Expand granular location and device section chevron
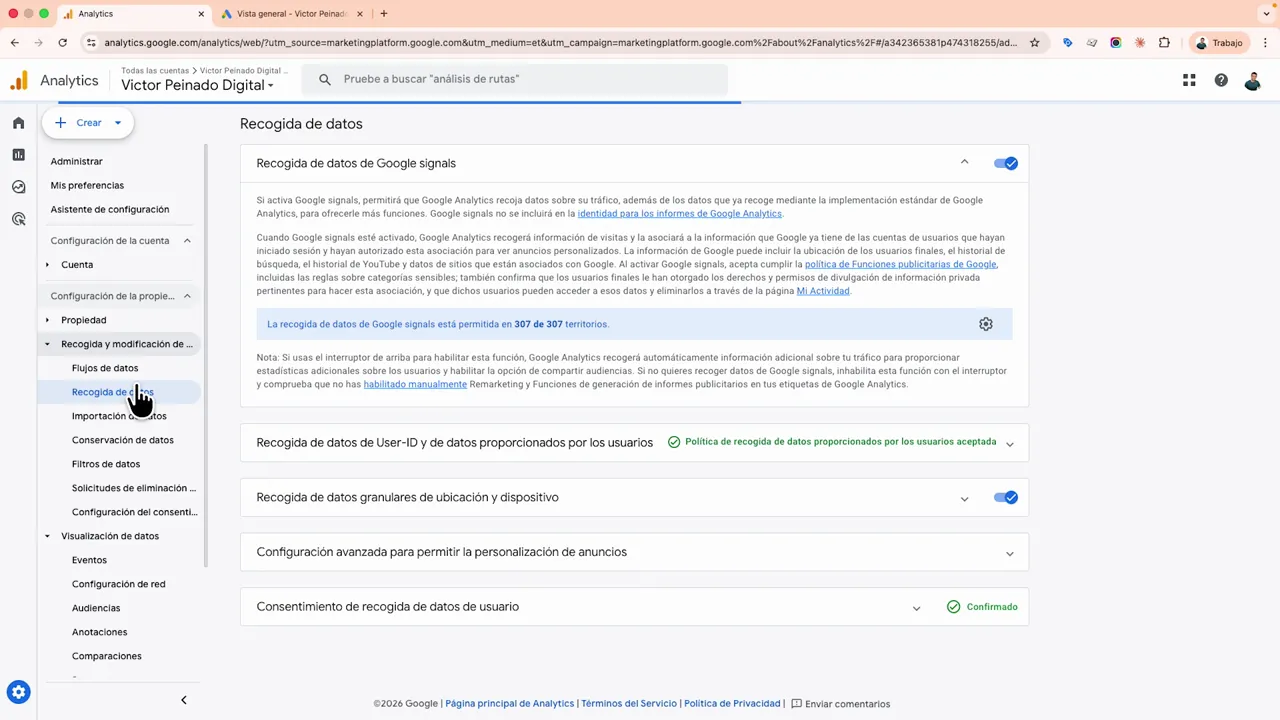The image size is (1280, 720). pyautogui.click(x=965, y=499)
